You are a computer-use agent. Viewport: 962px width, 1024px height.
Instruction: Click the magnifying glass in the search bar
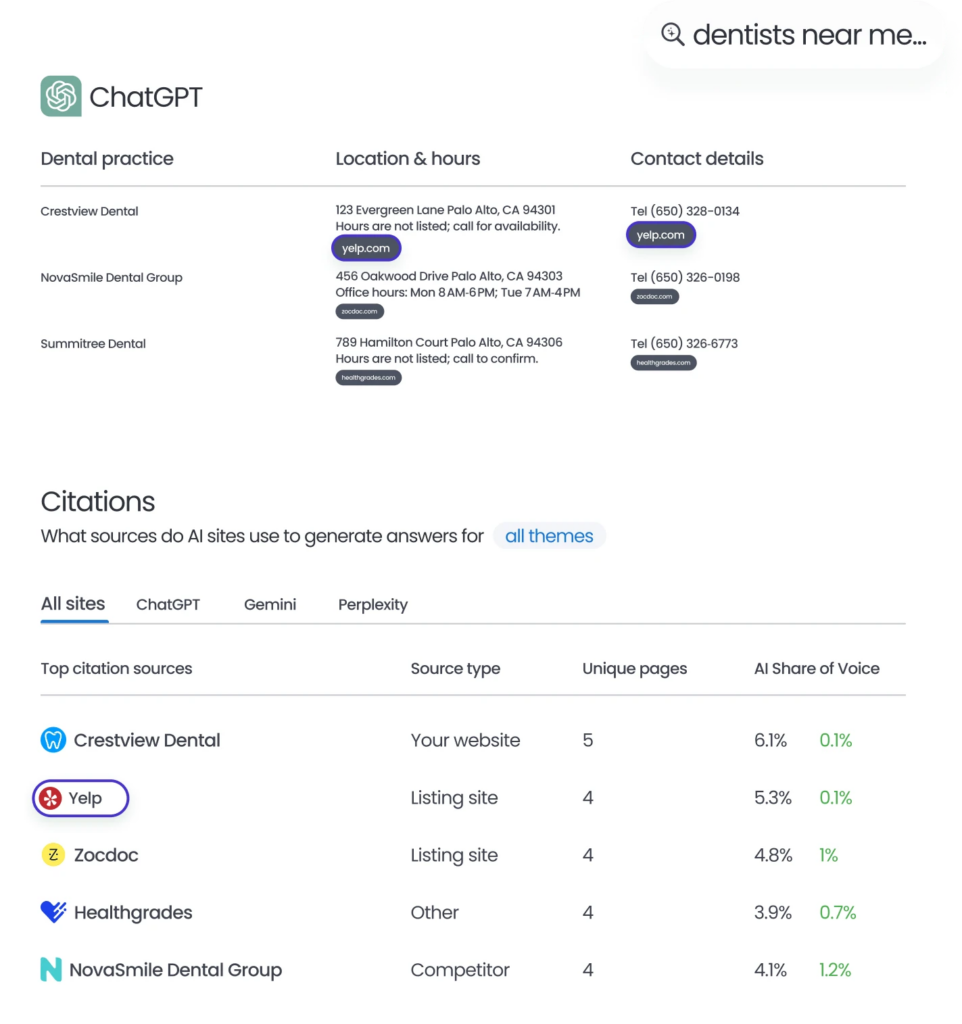673,34
